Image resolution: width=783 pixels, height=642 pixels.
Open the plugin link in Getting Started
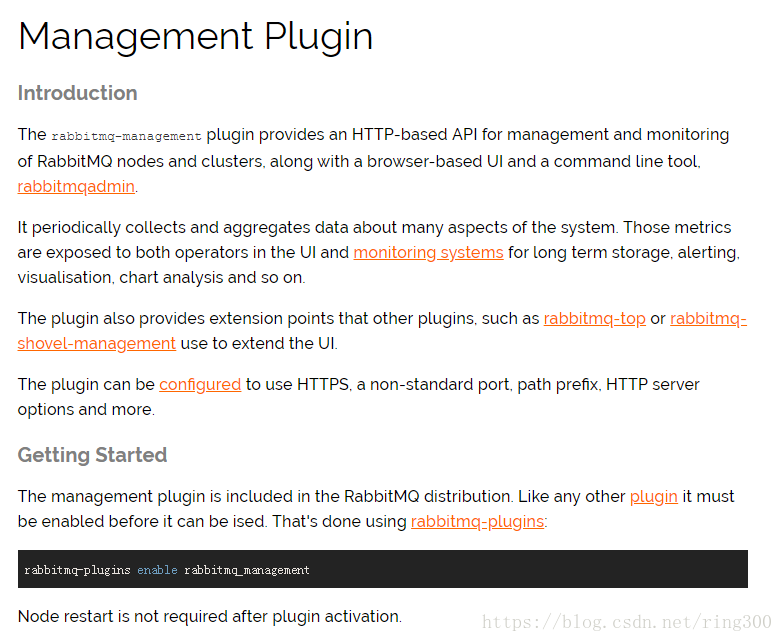pos(654,497)
